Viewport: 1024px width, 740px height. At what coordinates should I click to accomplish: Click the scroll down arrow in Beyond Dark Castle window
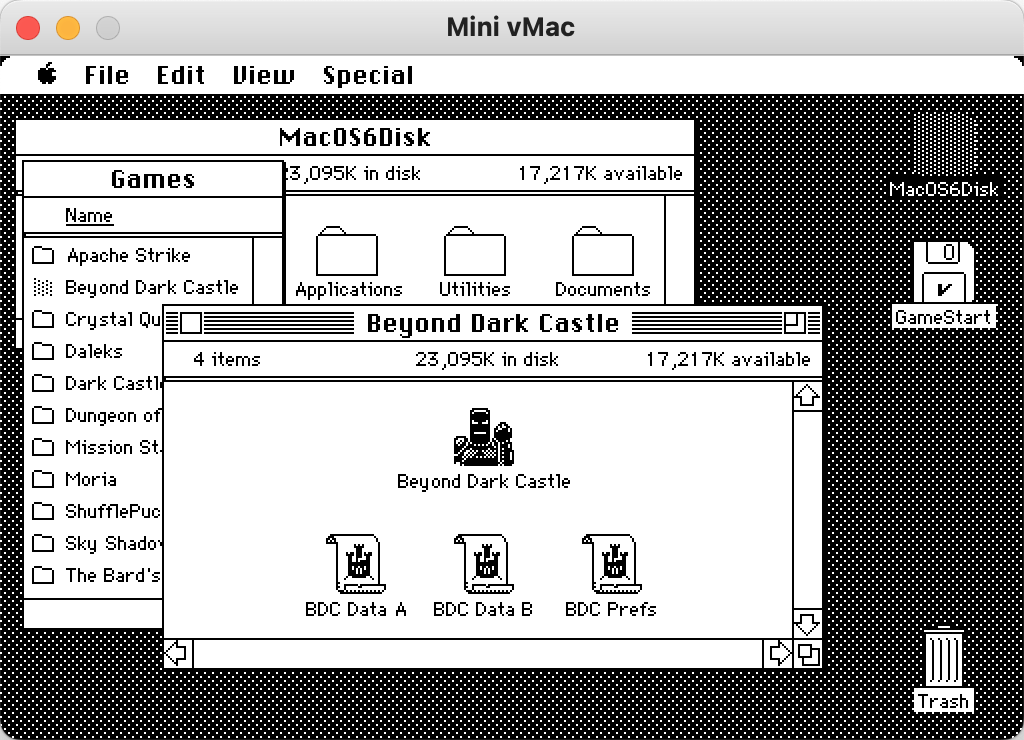pyautogui.click(x=807, y=624)
